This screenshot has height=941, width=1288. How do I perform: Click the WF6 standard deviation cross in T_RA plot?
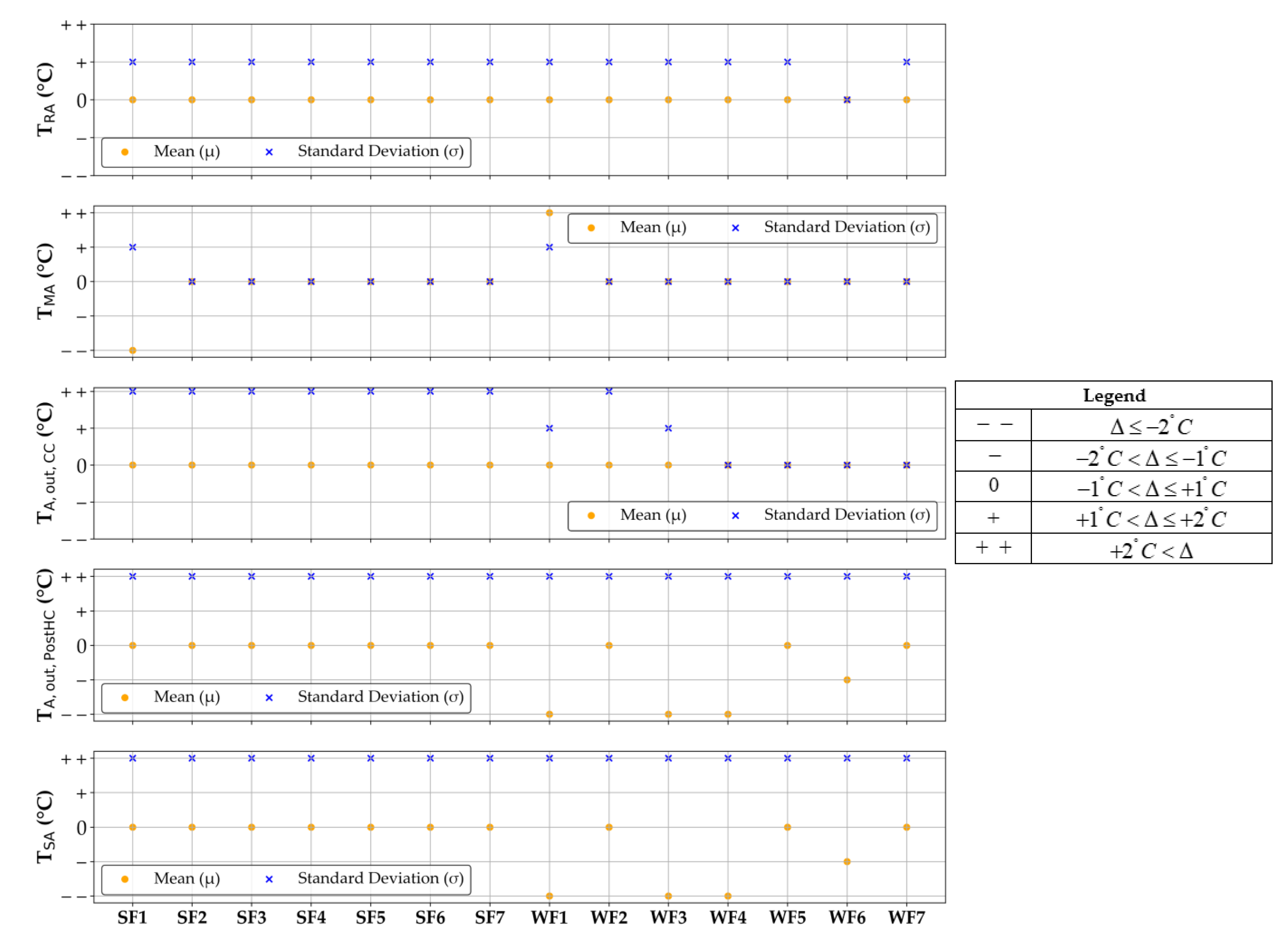847,100
